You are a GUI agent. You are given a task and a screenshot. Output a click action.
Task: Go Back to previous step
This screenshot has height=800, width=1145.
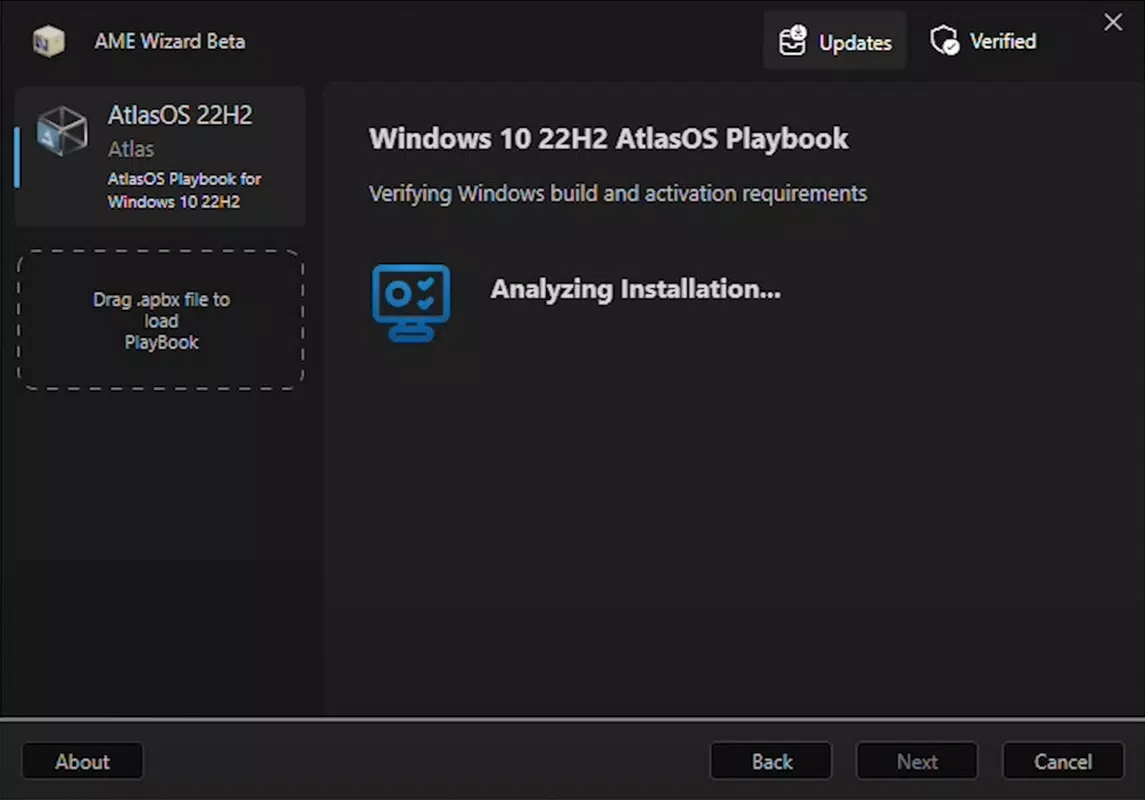pos(771,761)
